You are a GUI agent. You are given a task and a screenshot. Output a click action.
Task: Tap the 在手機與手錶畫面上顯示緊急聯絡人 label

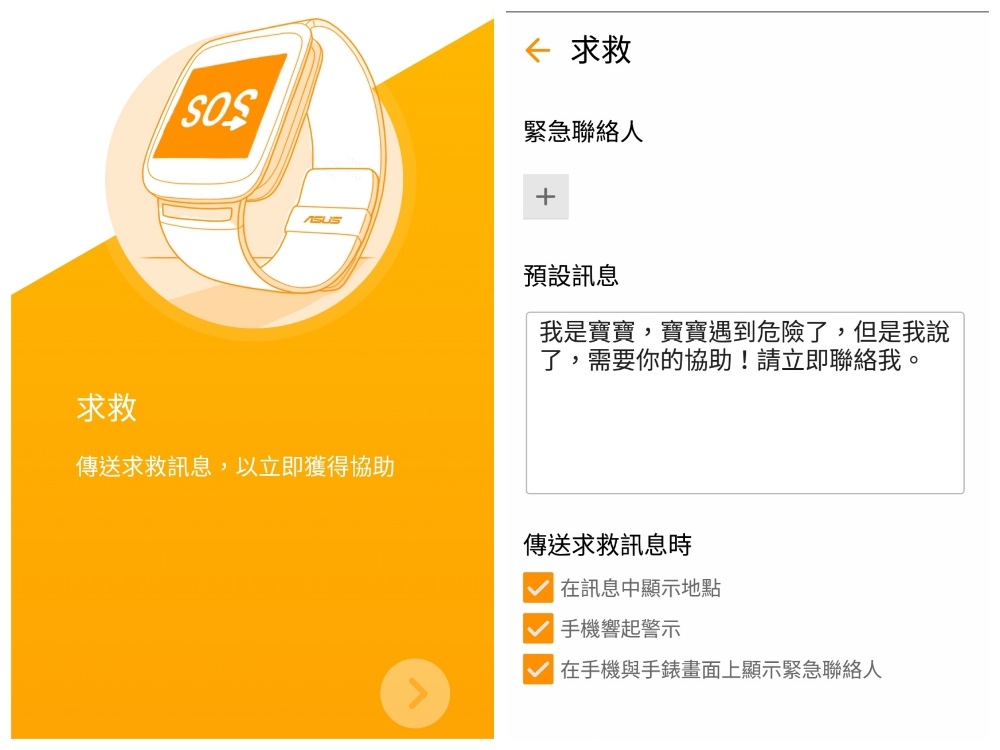point(721,670)
